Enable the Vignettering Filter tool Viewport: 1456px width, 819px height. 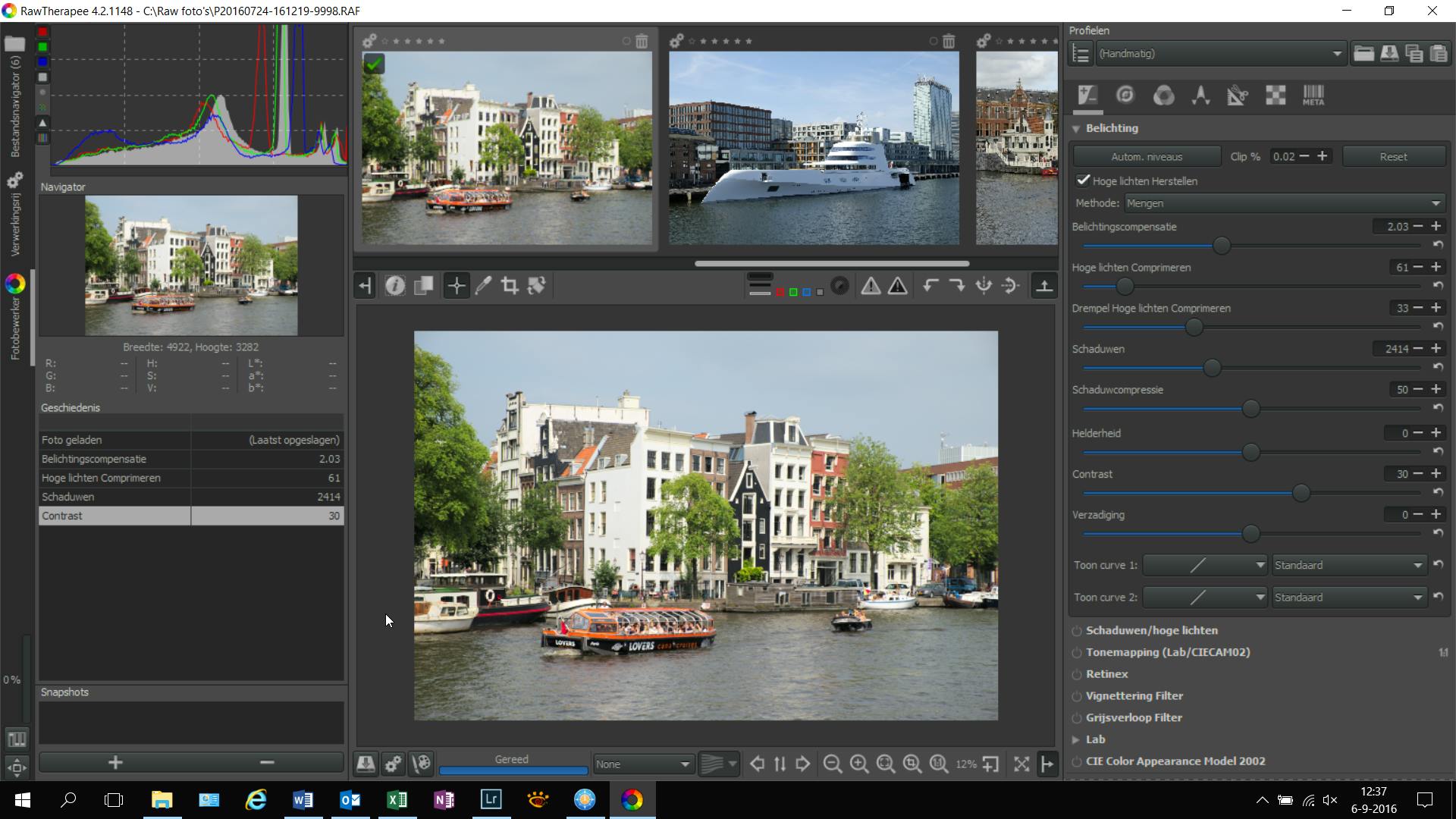1077,696
